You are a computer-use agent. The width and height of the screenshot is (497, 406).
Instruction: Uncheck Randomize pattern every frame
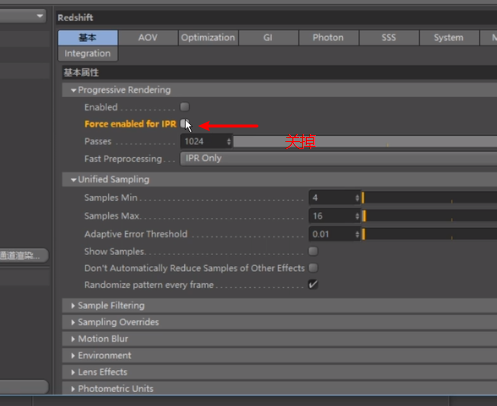(x=313, y=284)
